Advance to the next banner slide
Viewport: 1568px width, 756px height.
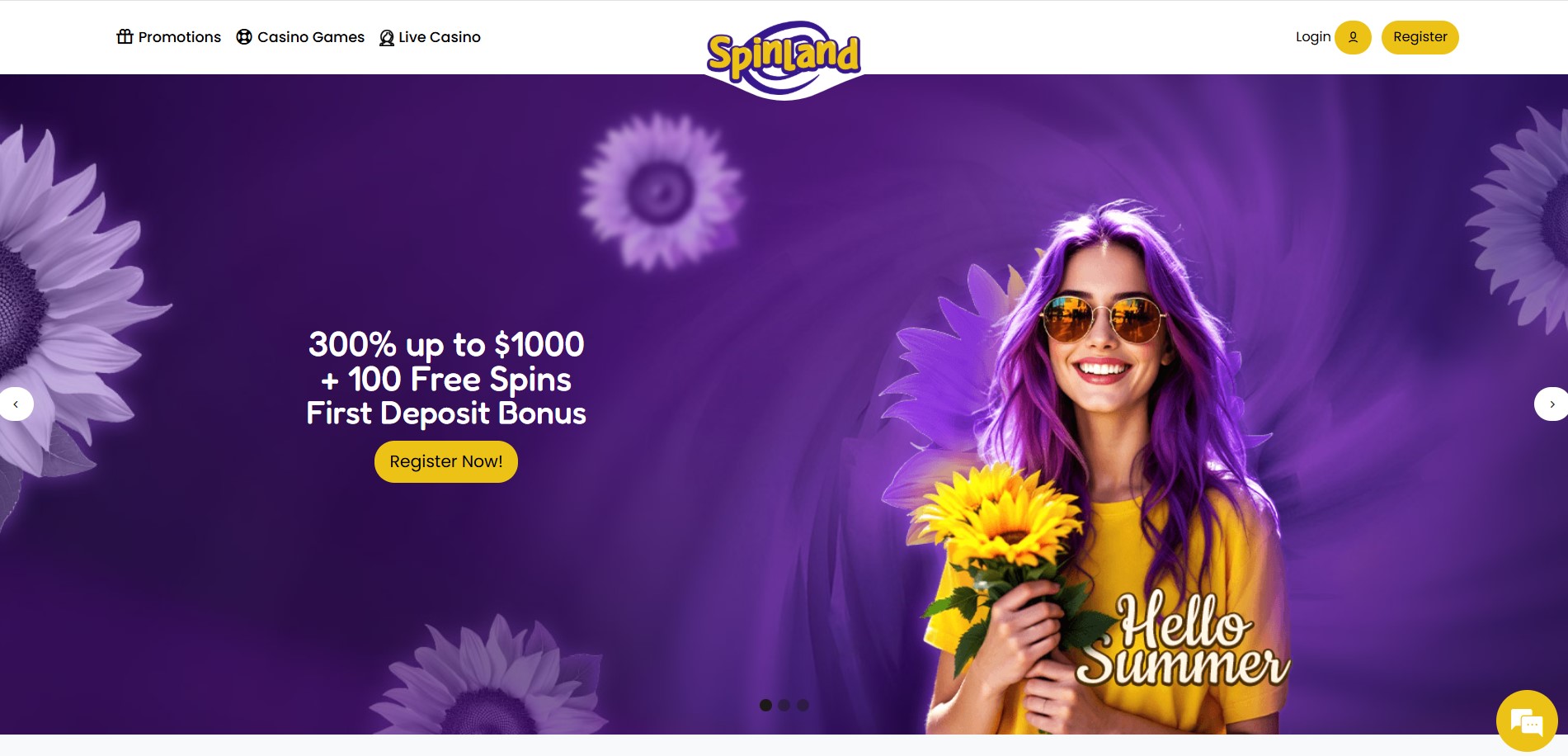coord(1552,404)
